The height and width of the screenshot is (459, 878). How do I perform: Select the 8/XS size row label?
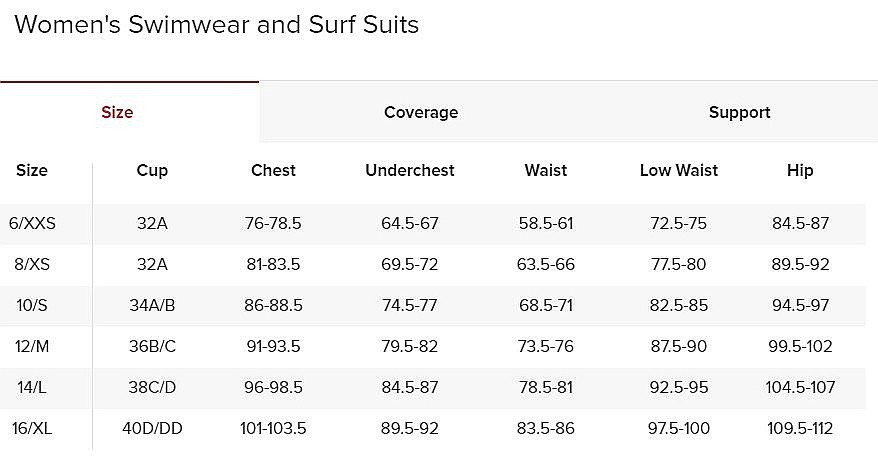(x=32, y=264)
